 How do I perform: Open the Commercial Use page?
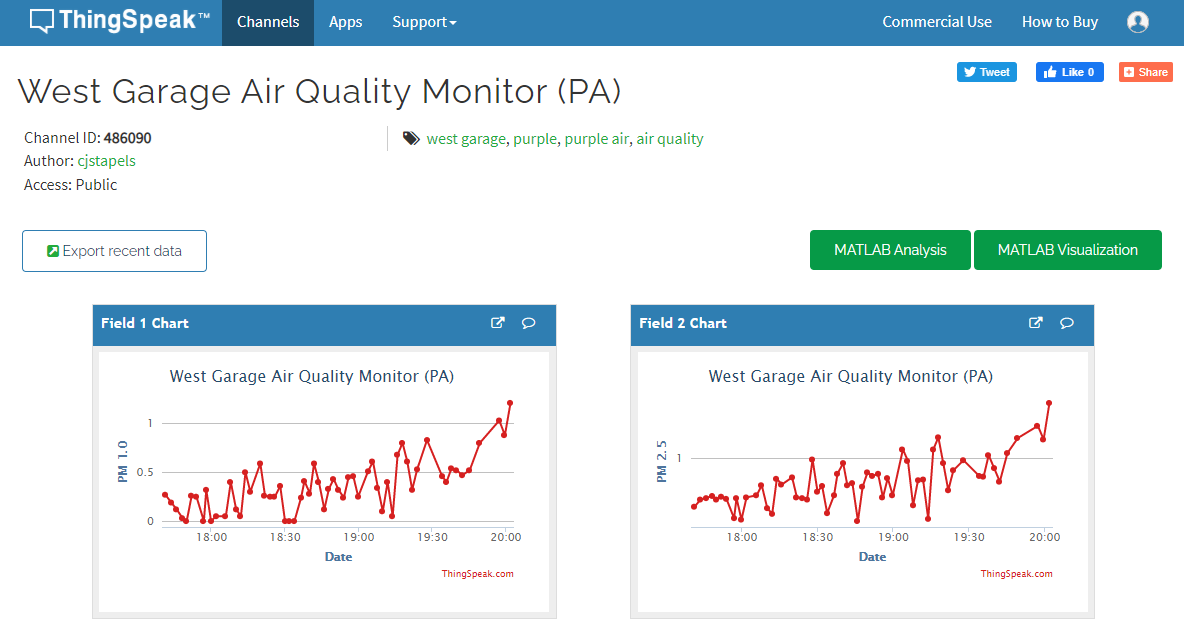(x=937, y=22)
